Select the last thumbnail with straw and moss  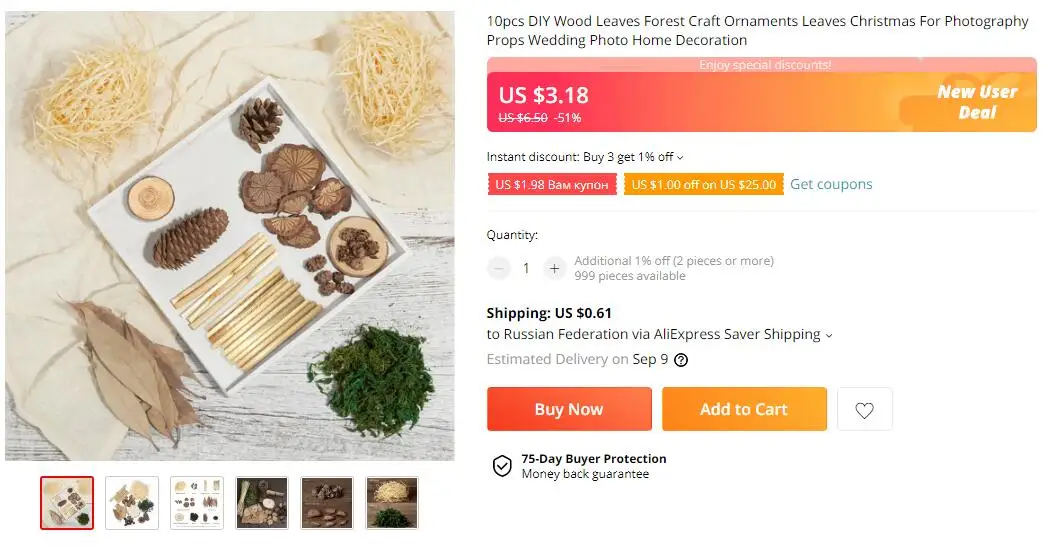392,502
